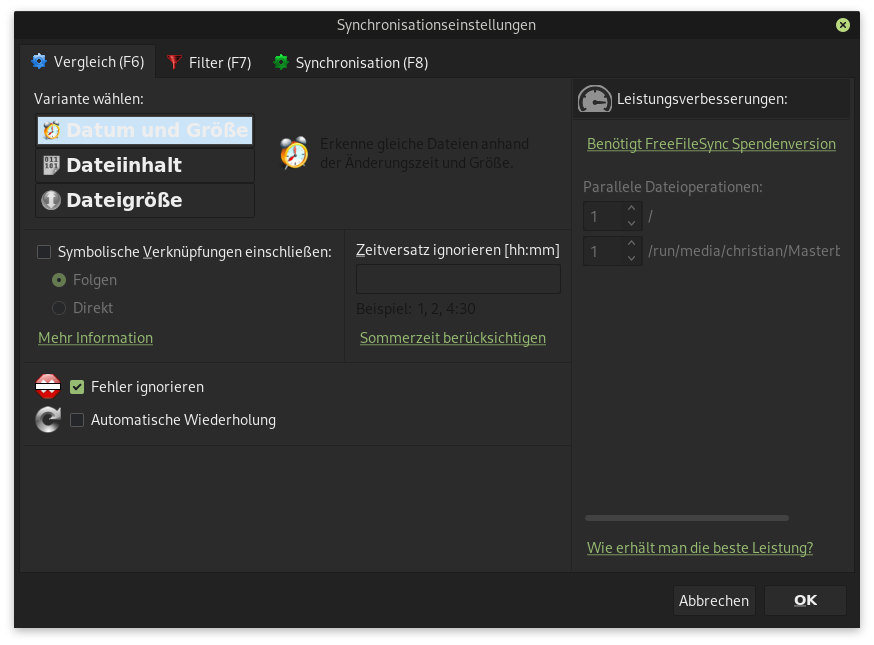The width and height of the screenshot is (874, 645).
Task: Click the green gear Synchronisation icon
Action: 281,62
